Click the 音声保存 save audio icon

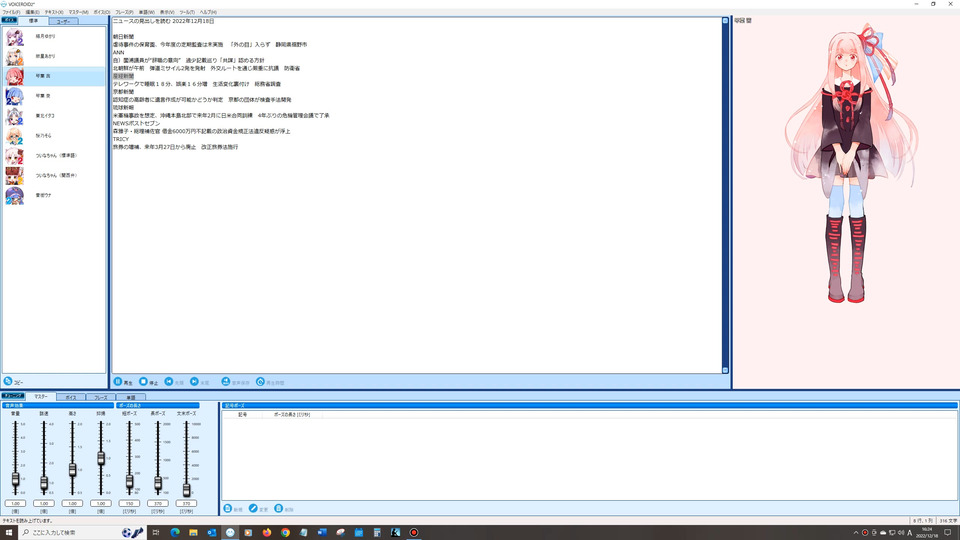(226, 381)
